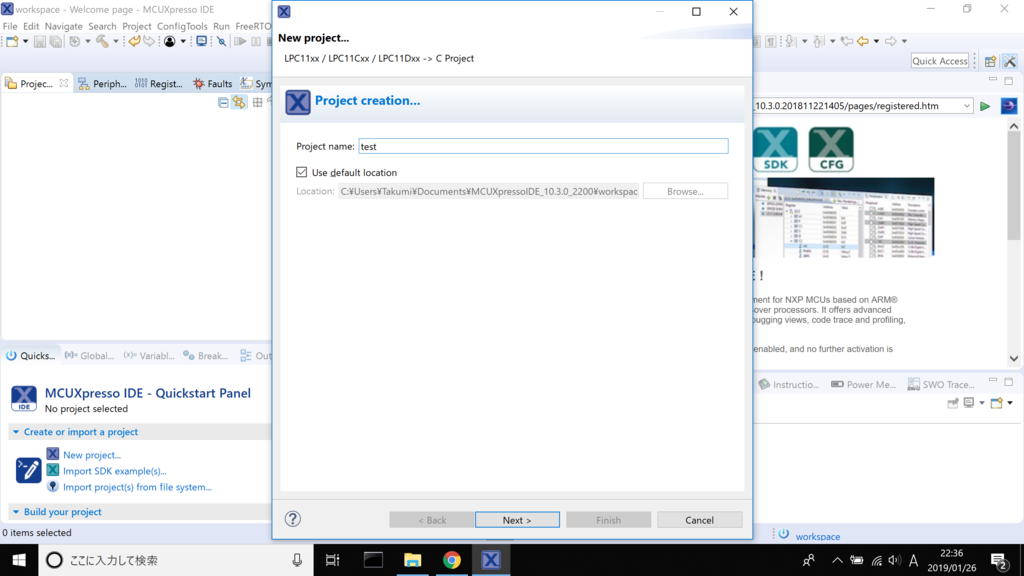Click the grey Forward navigation arrow
This screenshot has height=576, width=1024.
891,41
